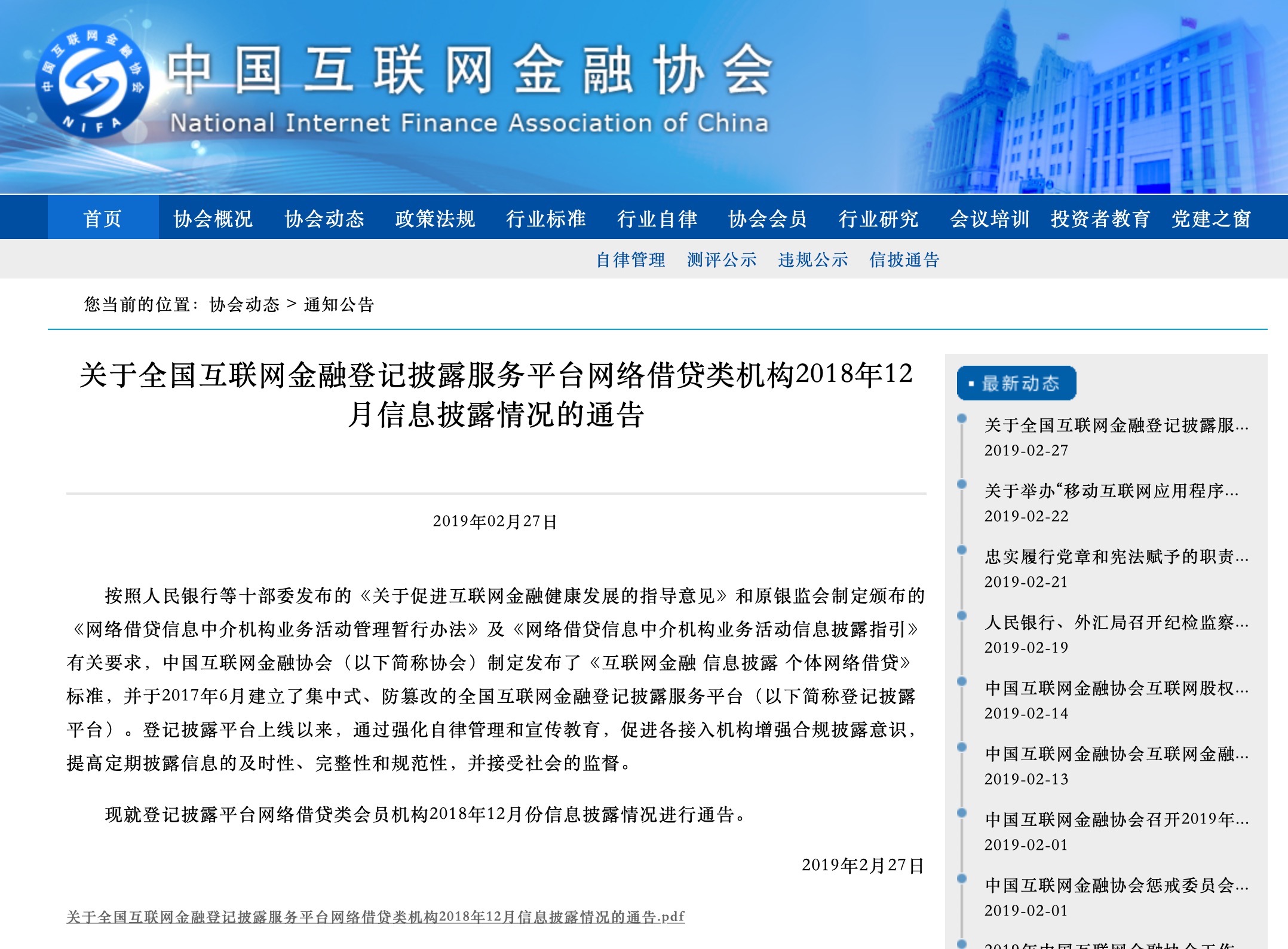Click the English name National Internet Finance Association
1288x949 pixels.
point(470,123)
